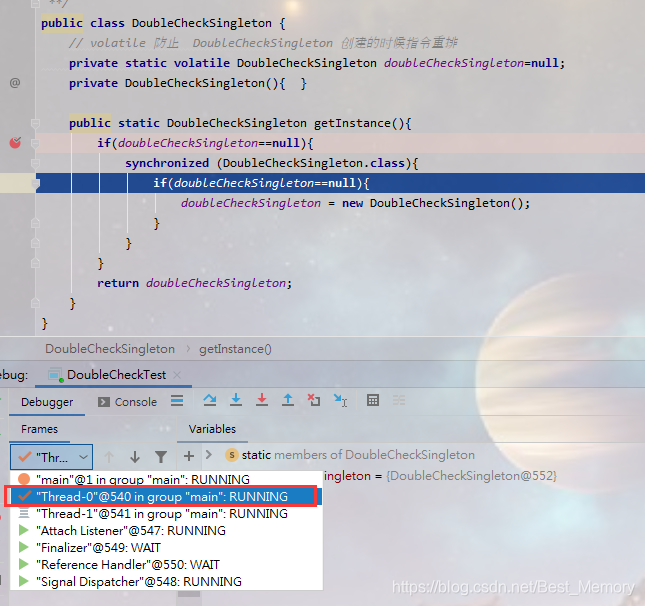Click the Frames panel tab
Image resolution: width=645 pixels, height=606 pixels.
point(39,429)
